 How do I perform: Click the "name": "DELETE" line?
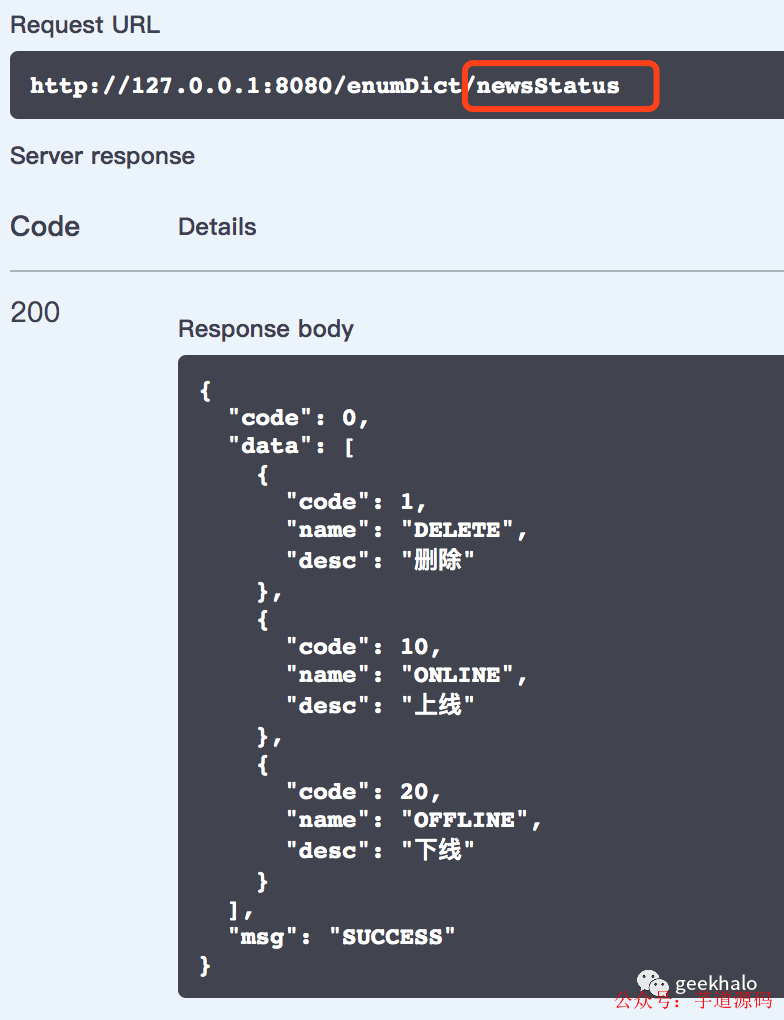406,530
